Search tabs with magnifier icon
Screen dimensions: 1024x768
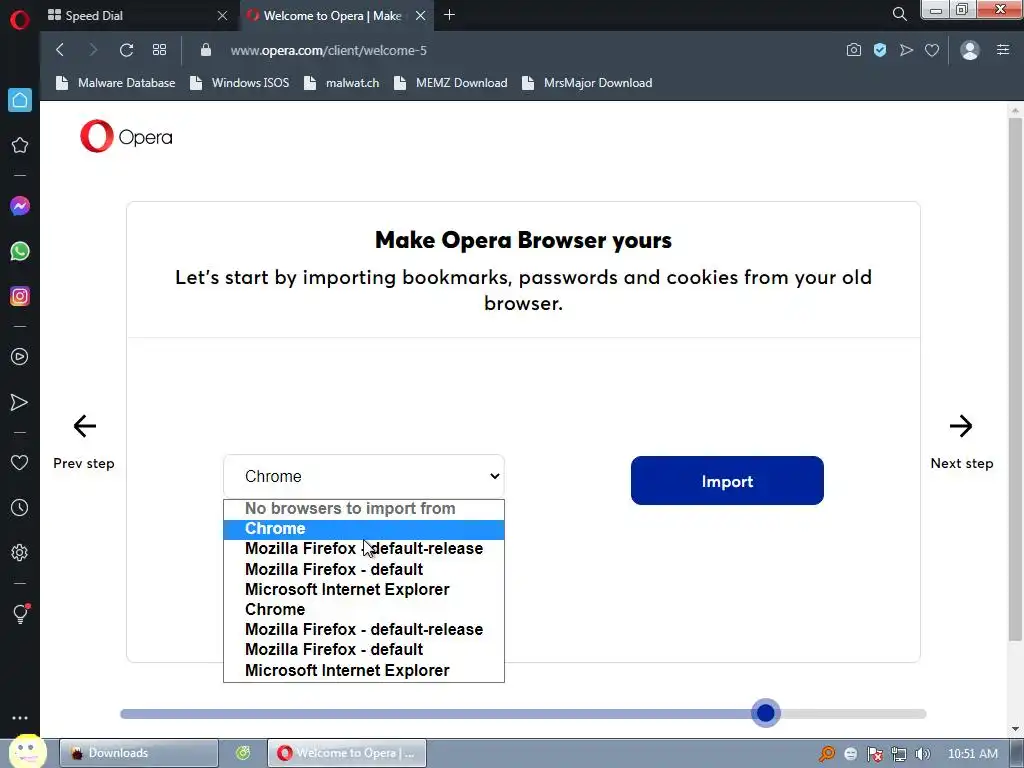coord(899,14)
